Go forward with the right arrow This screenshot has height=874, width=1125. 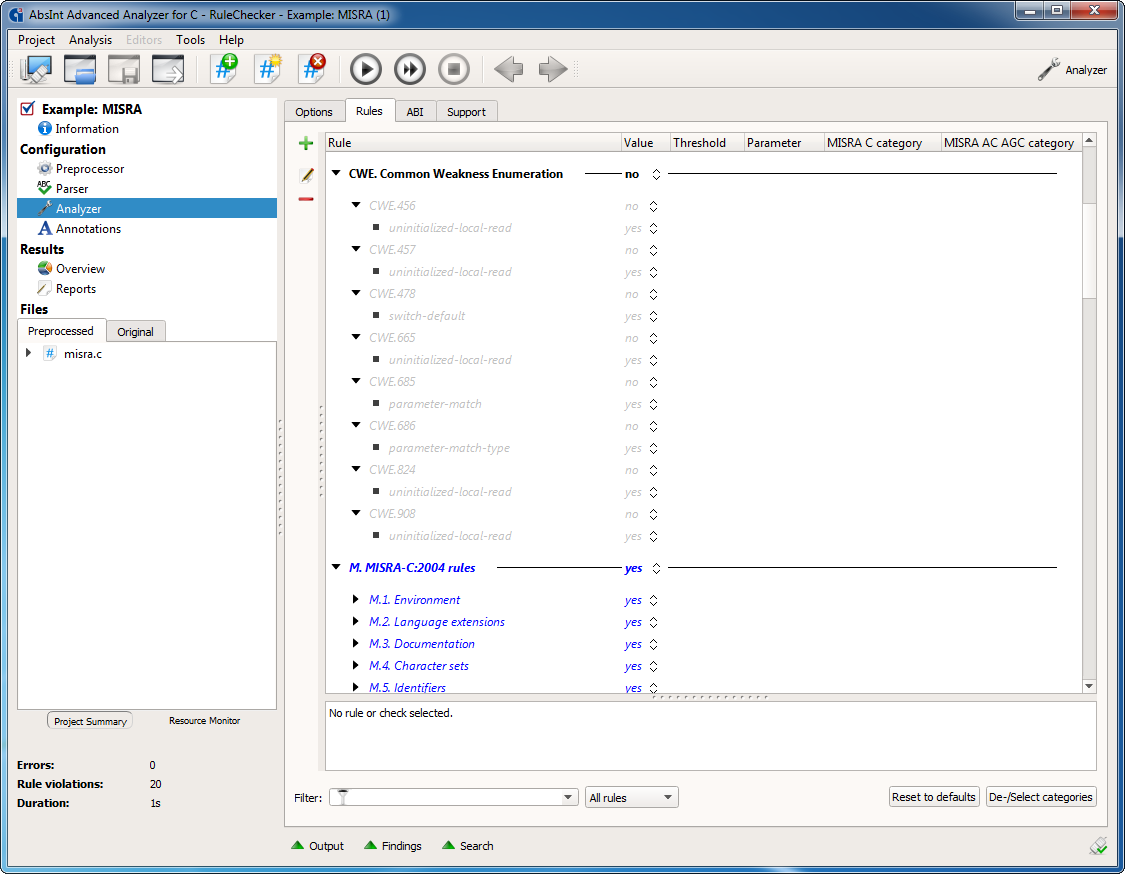point(552,70)
